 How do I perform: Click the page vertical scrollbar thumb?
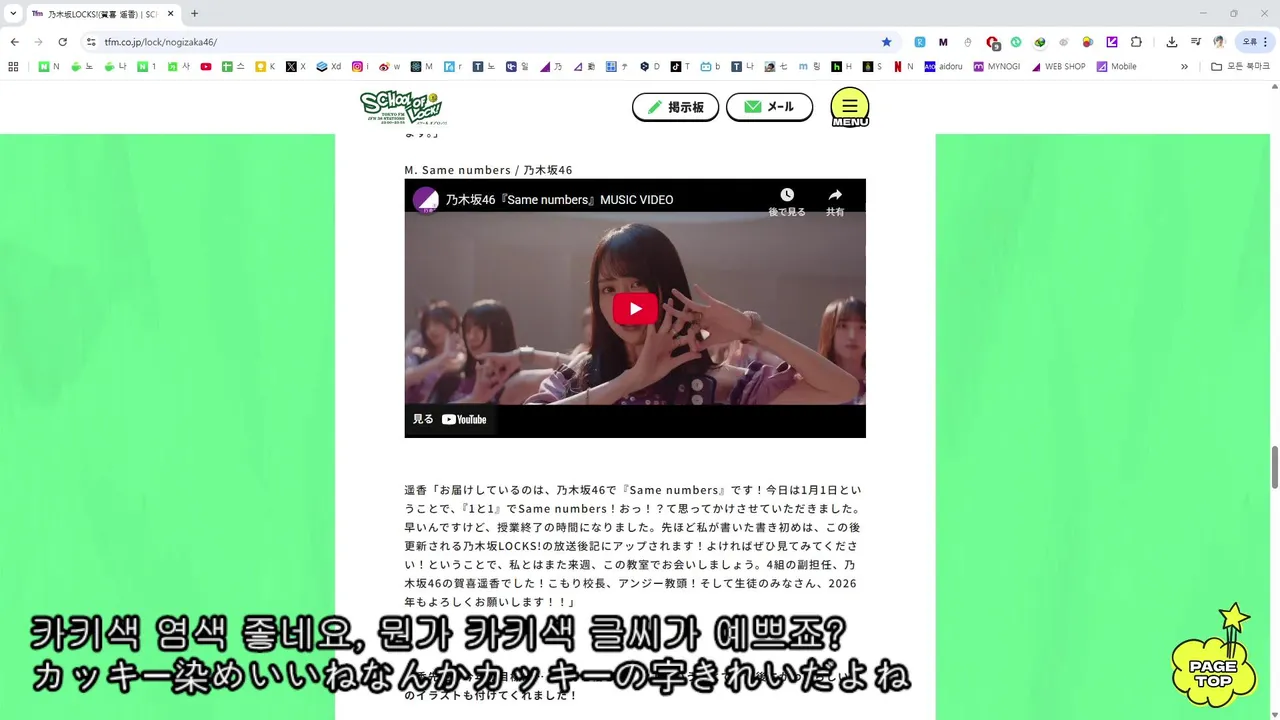click(1274, 468)
